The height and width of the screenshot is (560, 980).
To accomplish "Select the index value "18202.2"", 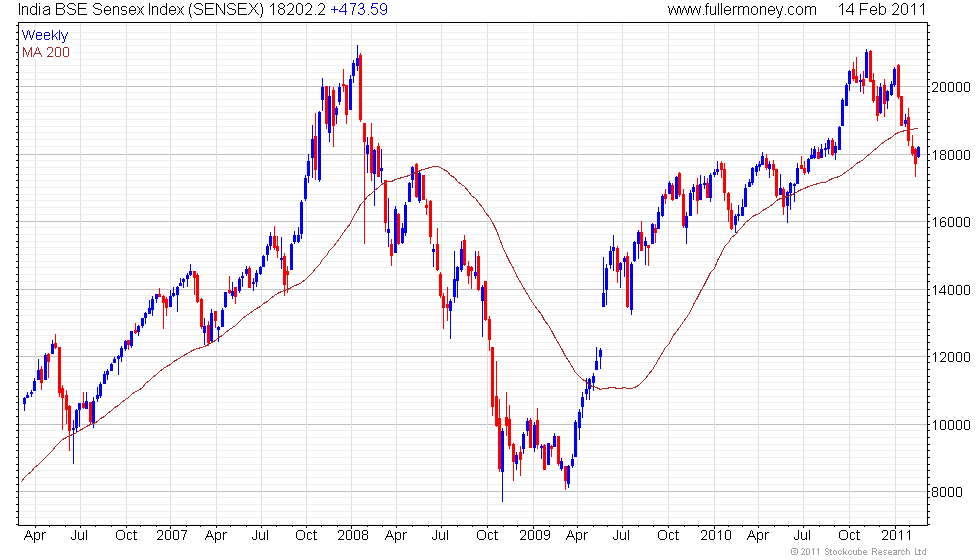I will tap(297, 9).
